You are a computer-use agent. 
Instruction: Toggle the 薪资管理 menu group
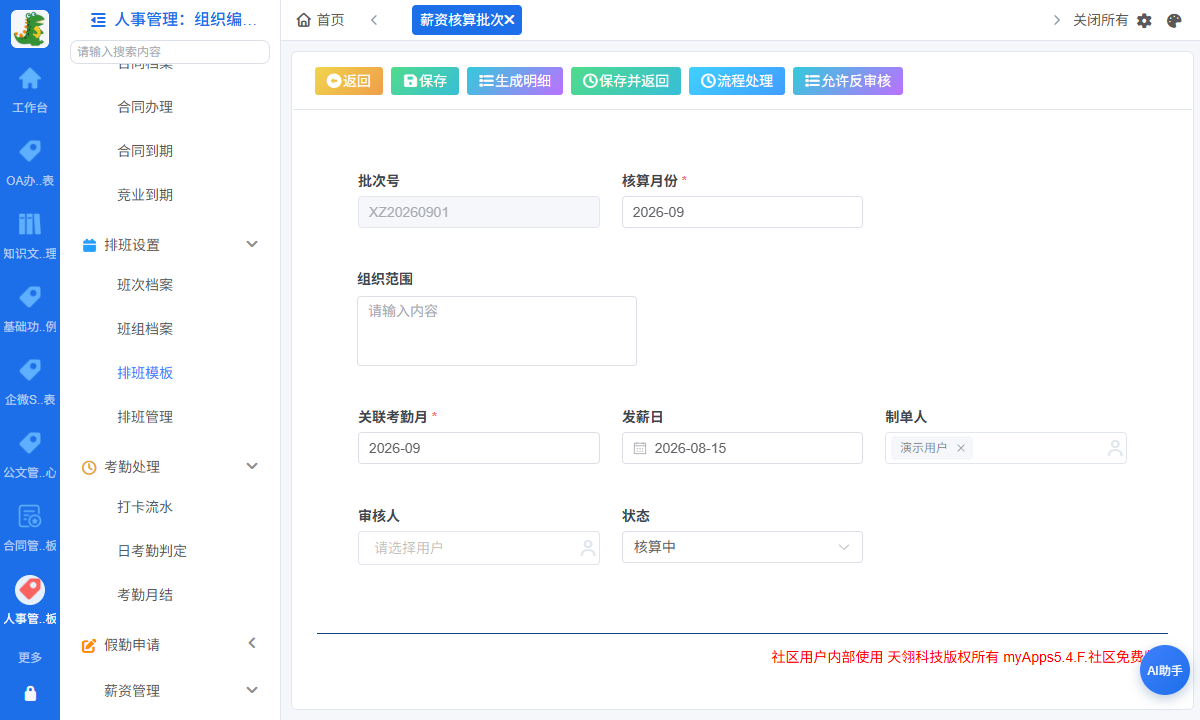coord(252,690)
